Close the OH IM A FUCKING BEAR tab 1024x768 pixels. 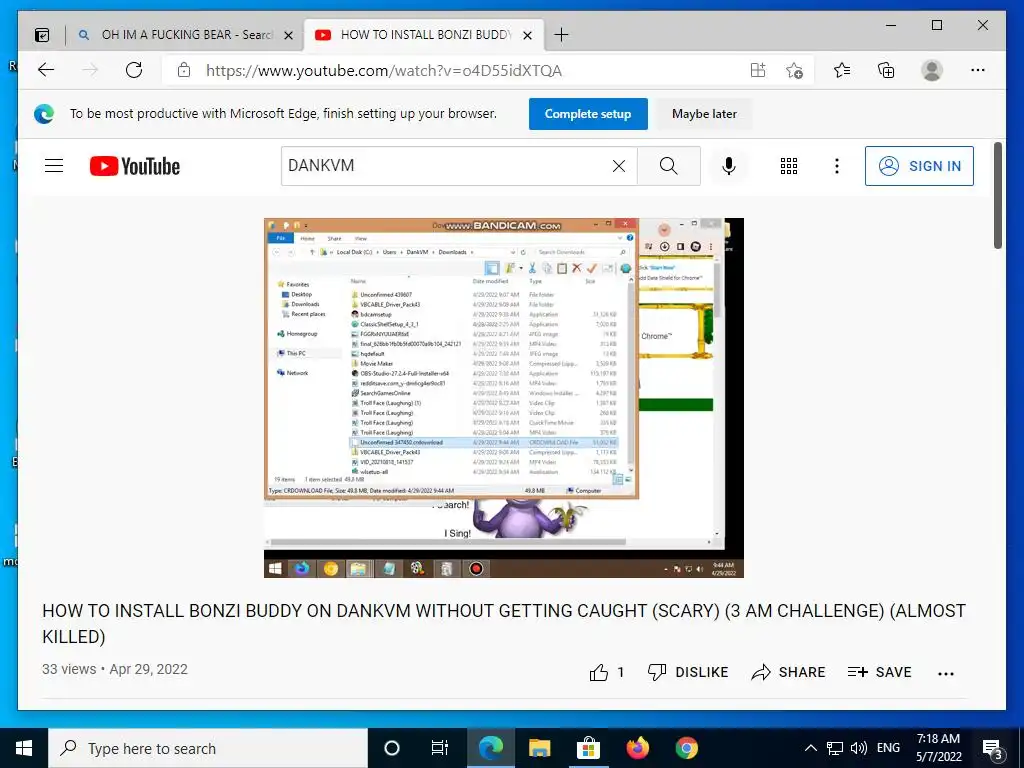coord(288,35)
